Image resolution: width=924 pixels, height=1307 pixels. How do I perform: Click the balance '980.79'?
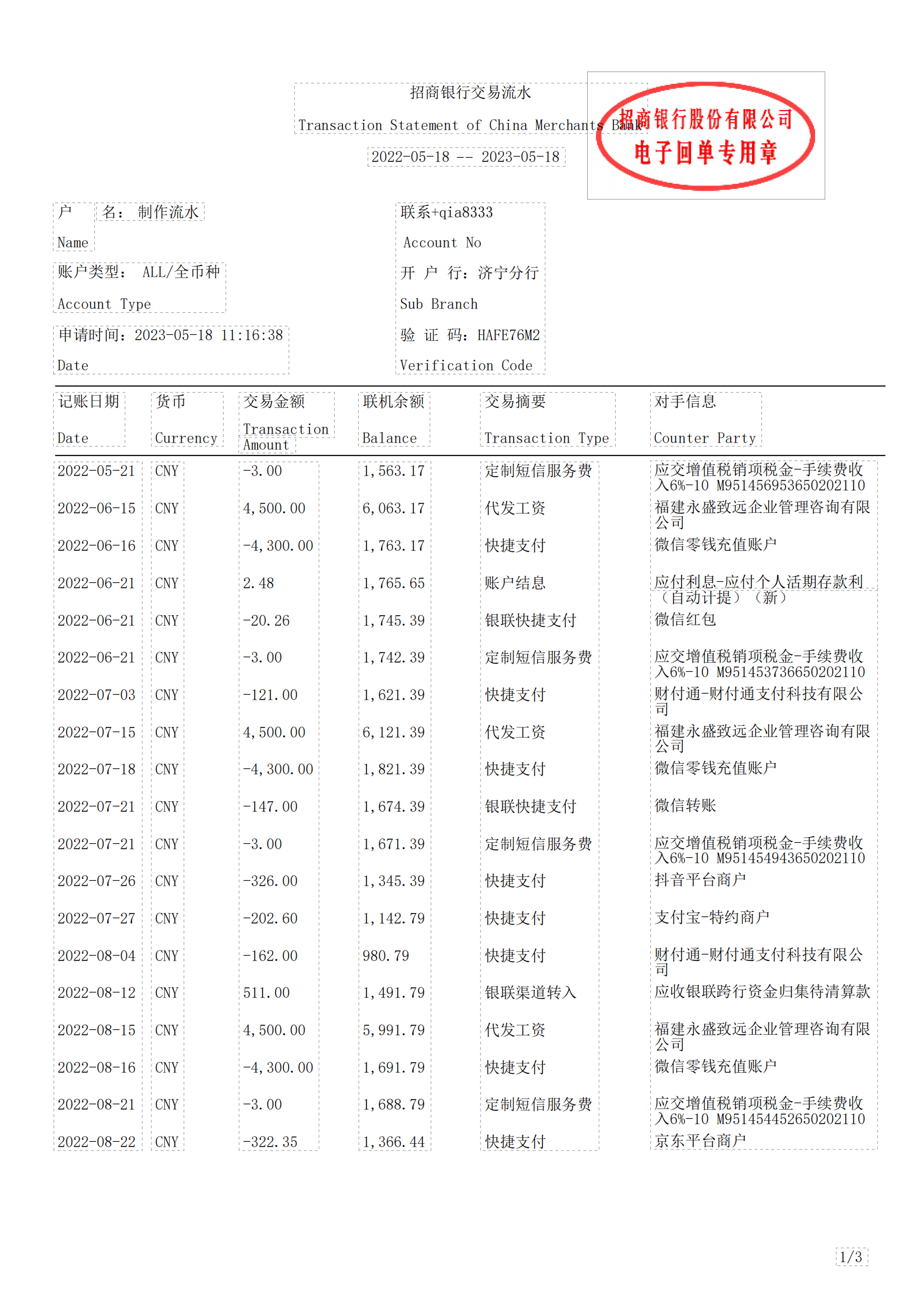[386, 955]
